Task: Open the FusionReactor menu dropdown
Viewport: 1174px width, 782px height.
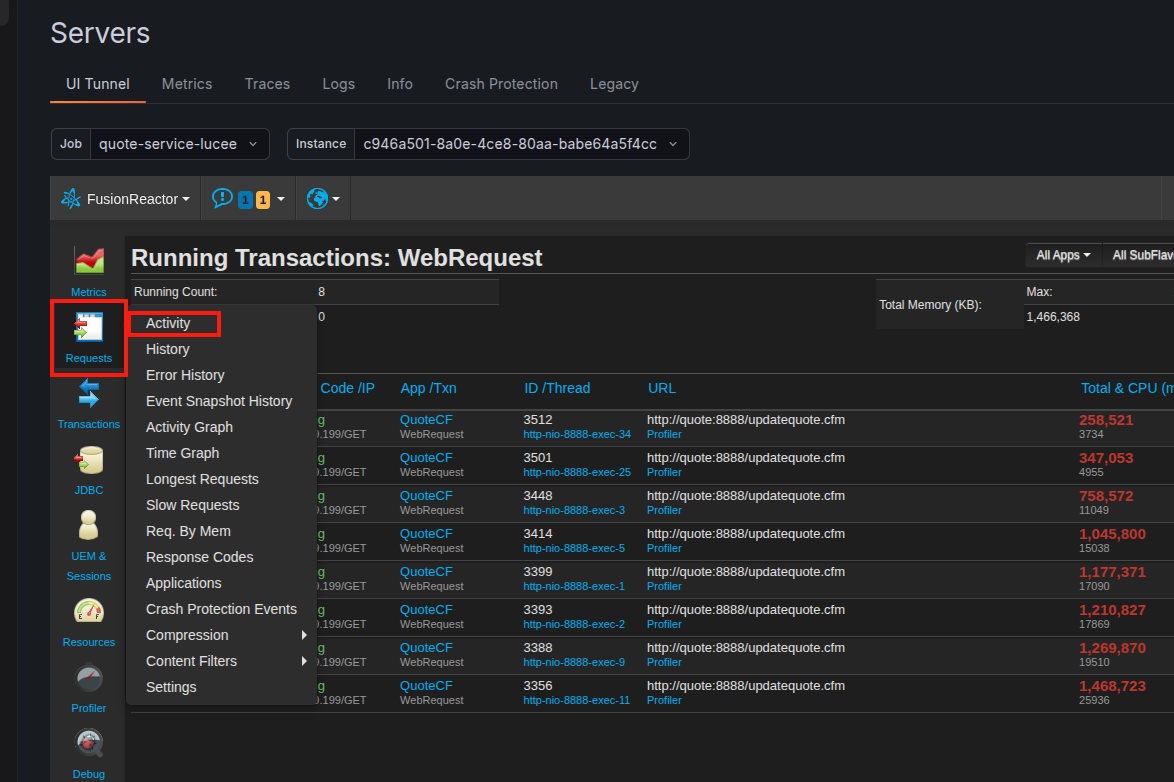Action: [x=125, y=199]
